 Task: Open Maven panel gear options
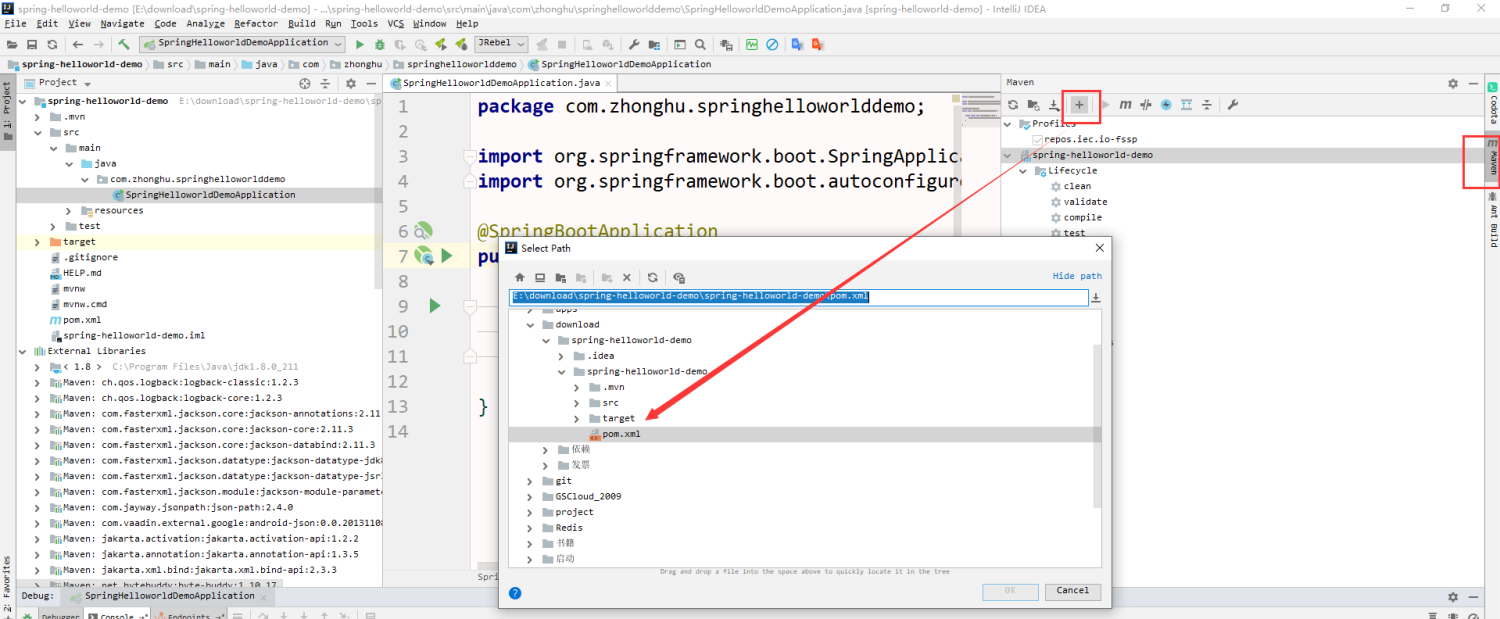1453,83
